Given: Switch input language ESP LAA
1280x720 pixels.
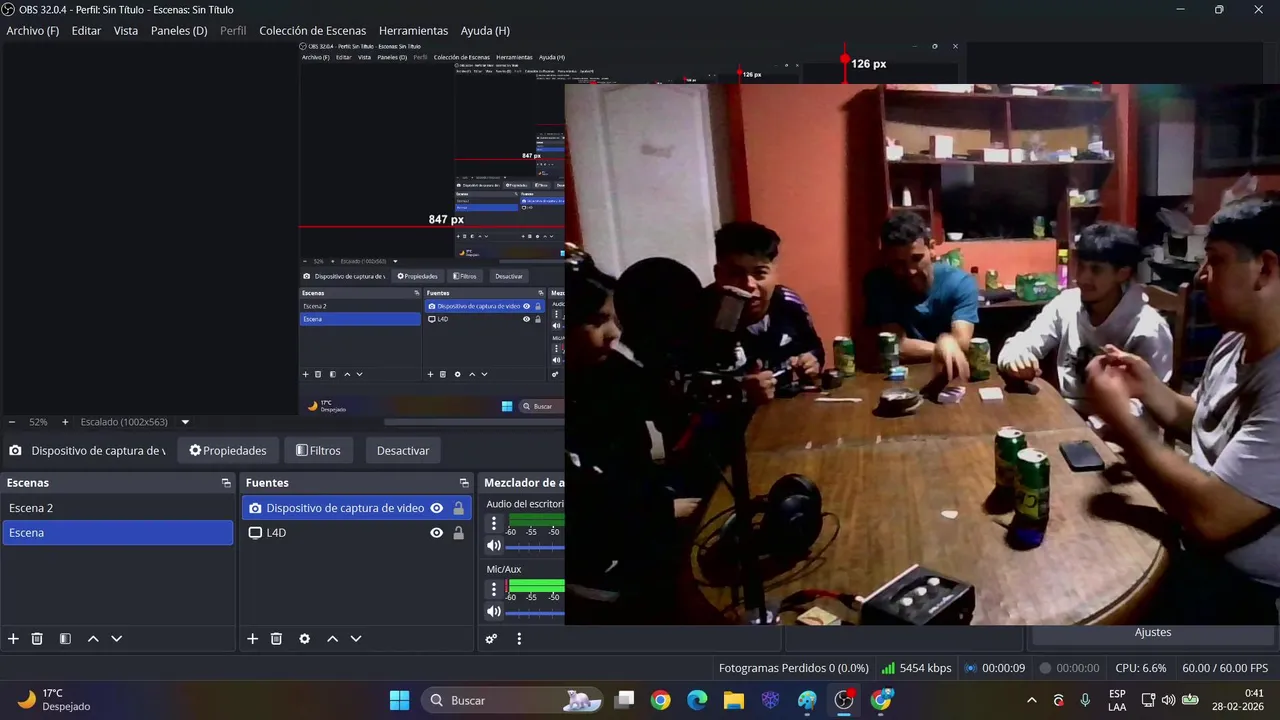Looking at the screenshot, I should click(x=1117, y=700).
